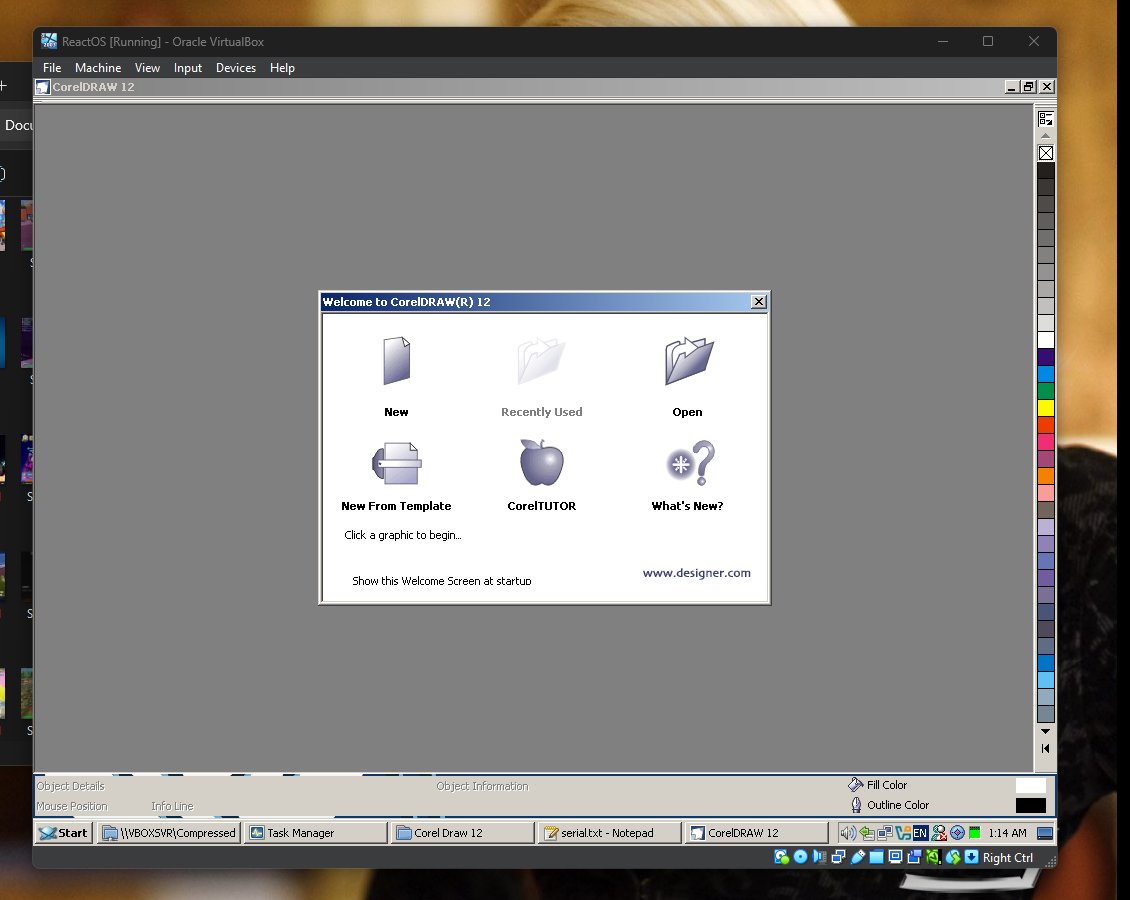Click the VirtualBox optical disk status icon
This screenshot has width=1130, height=900.
click(x=800, y=857)
